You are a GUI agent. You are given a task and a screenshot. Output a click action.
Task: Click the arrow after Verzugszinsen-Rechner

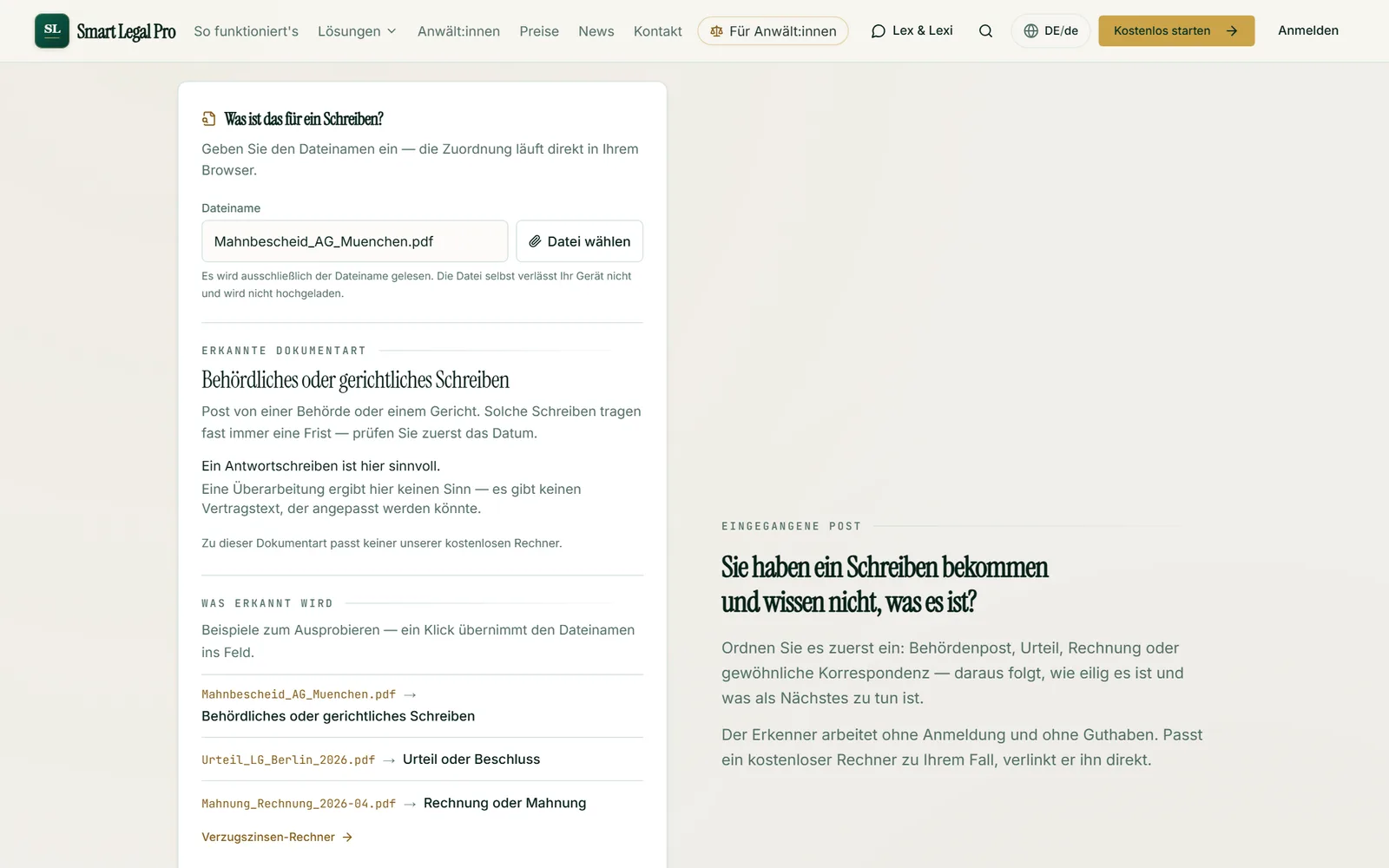(347, 838)
